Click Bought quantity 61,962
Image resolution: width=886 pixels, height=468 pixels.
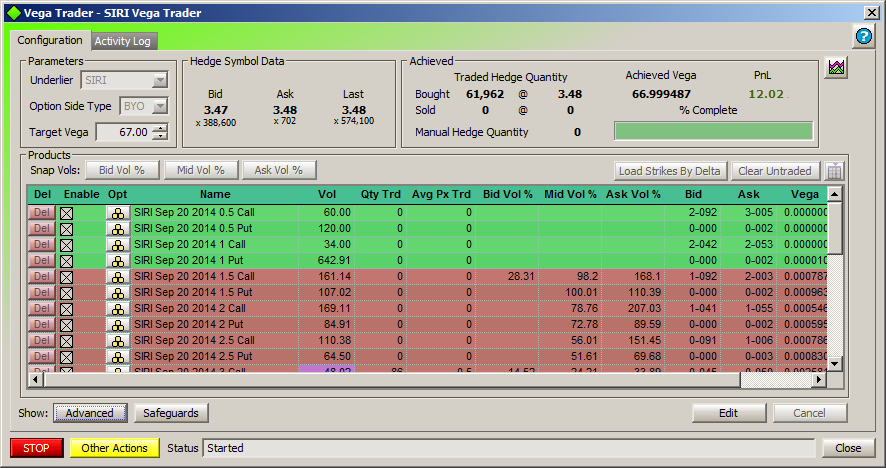(485, 94)
